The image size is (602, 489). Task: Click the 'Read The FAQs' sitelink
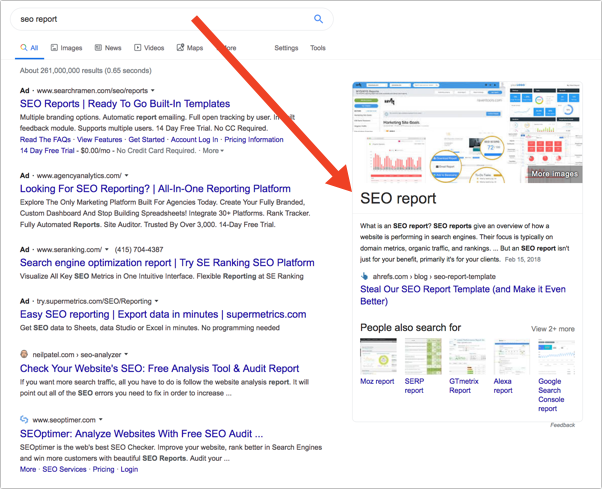click(45, 140)
